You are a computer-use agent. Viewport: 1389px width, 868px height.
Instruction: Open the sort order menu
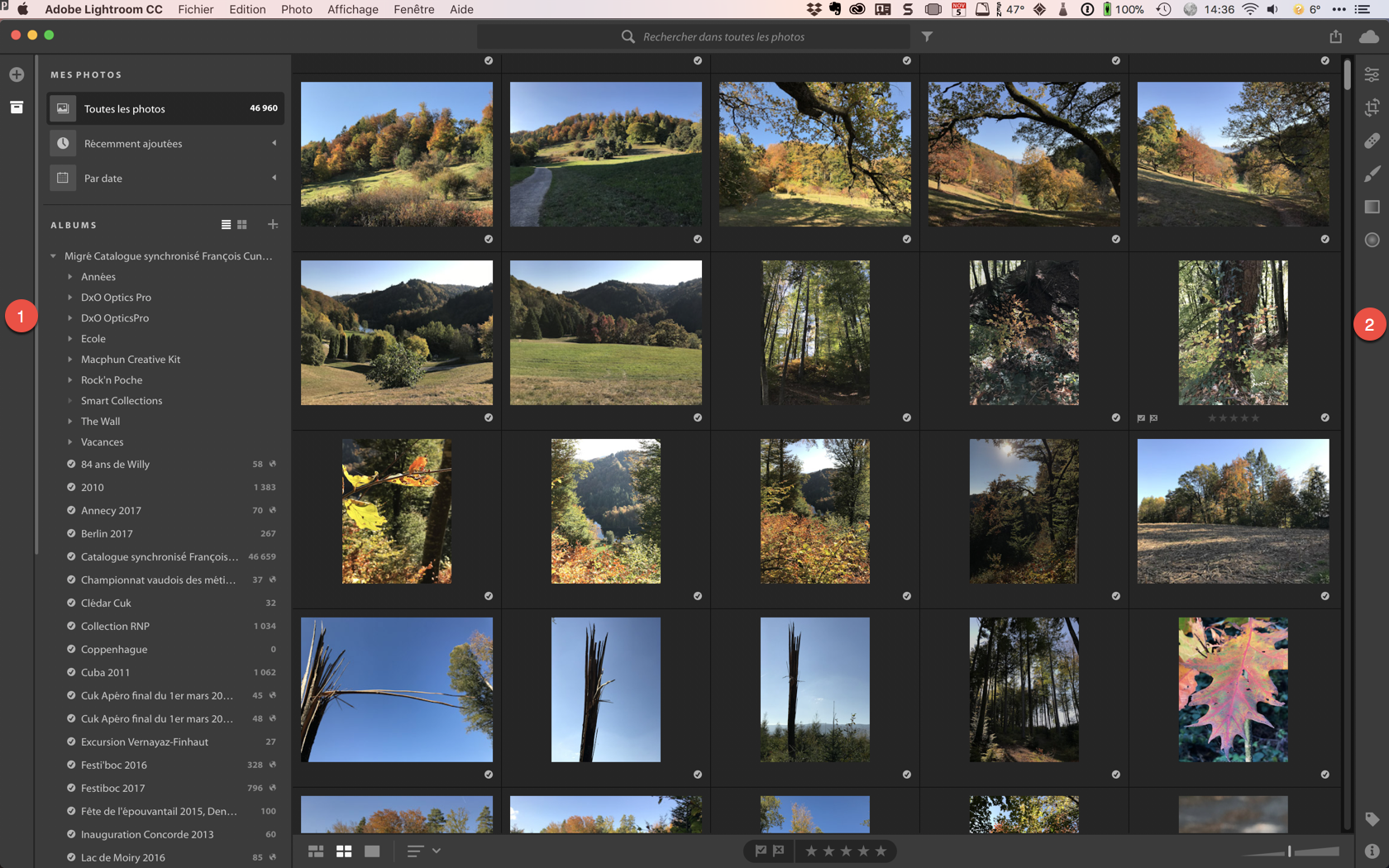[x=424, y=851]
